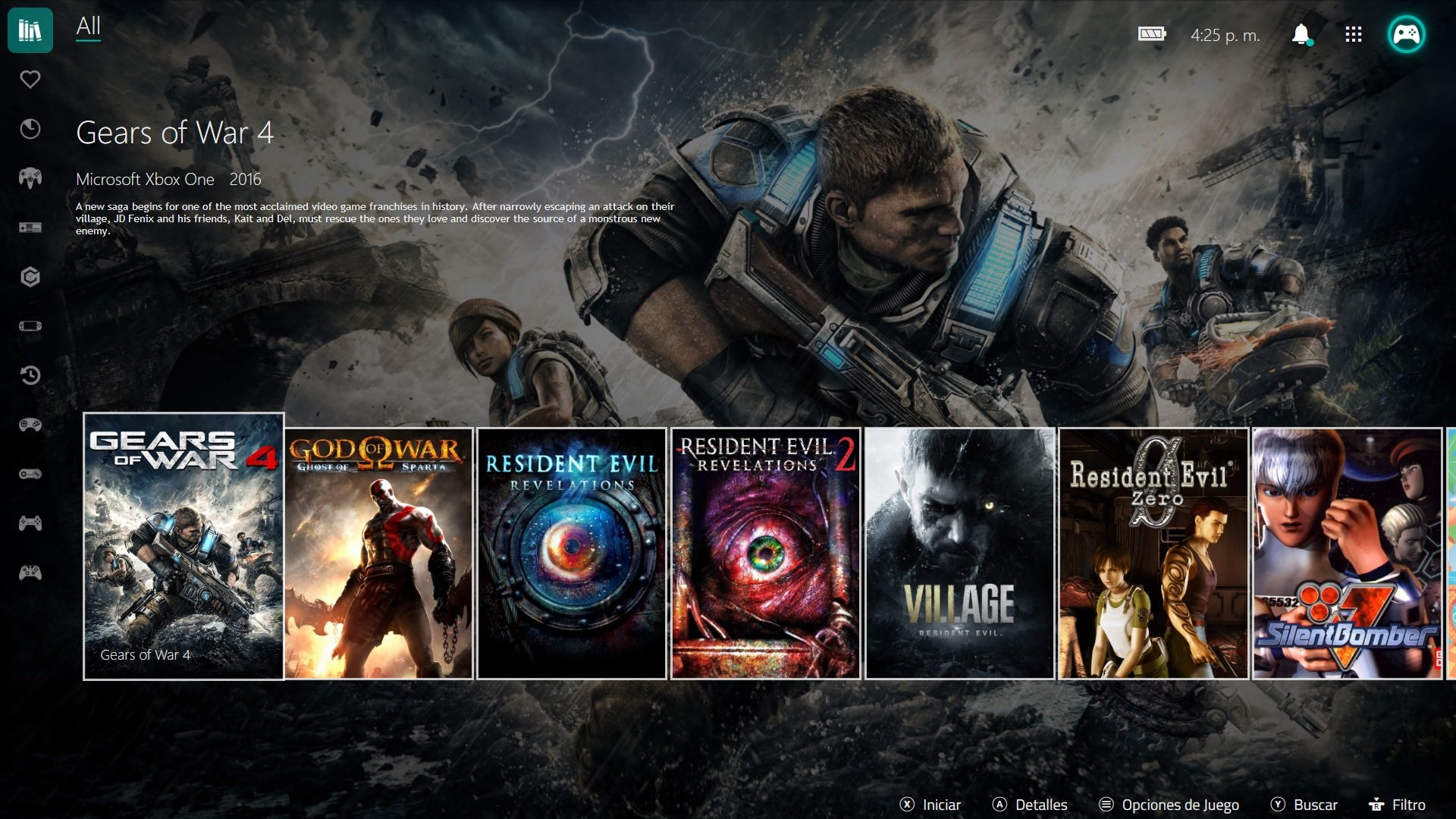Filter by Xbox controller icon

[30, 573]
